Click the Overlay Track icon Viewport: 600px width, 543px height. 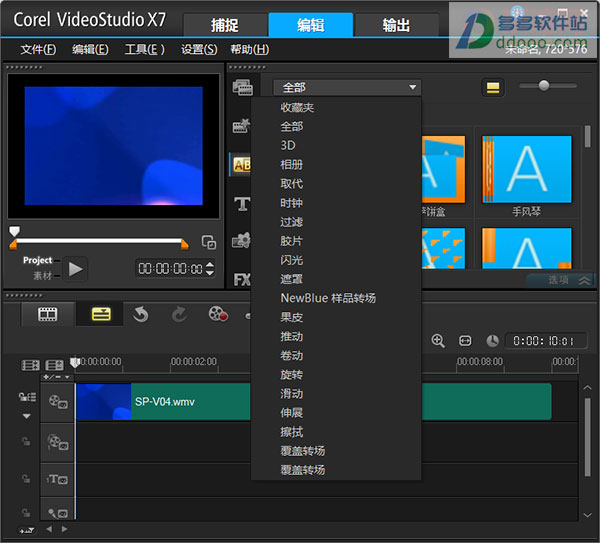click(x=58, y=442)
